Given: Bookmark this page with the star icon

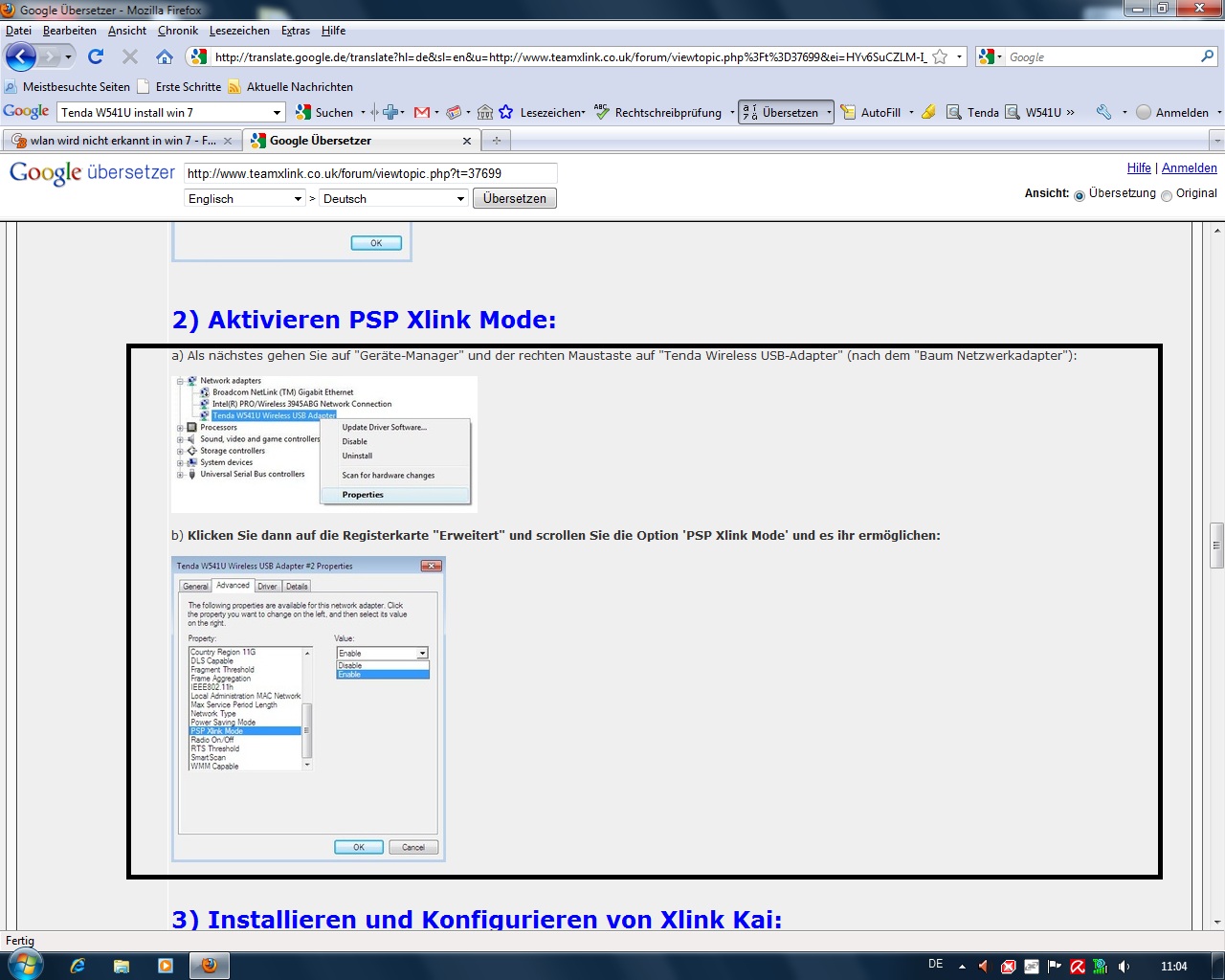Looking at the screenshot, I should click(940, 56).
